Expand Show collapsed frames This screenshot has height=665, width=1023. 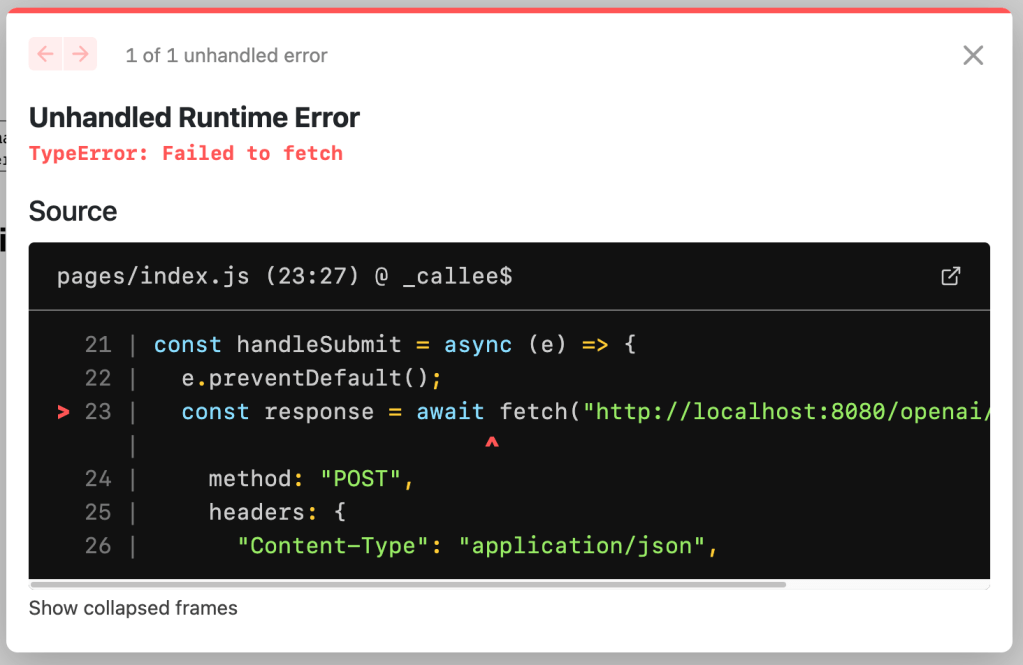[x=133, y=608]
